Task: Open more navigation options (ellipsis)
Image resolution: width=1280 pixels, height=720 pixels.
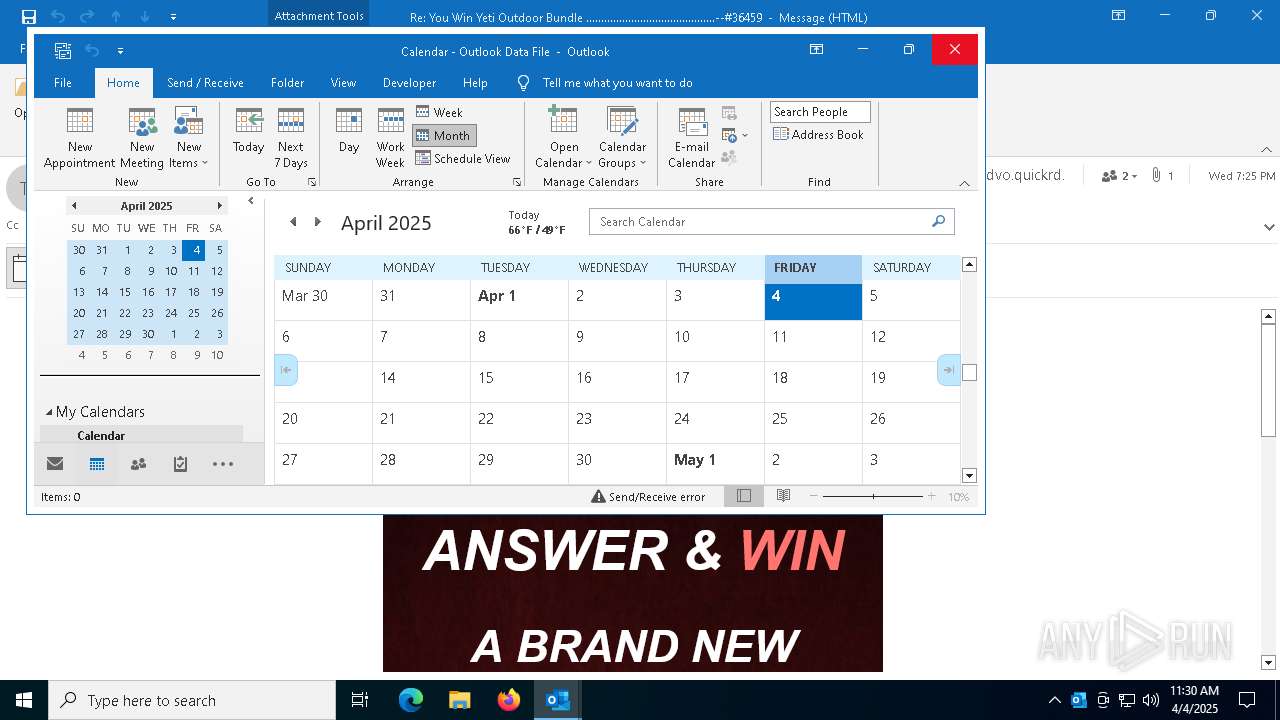Action: click(x=223, y=464)
